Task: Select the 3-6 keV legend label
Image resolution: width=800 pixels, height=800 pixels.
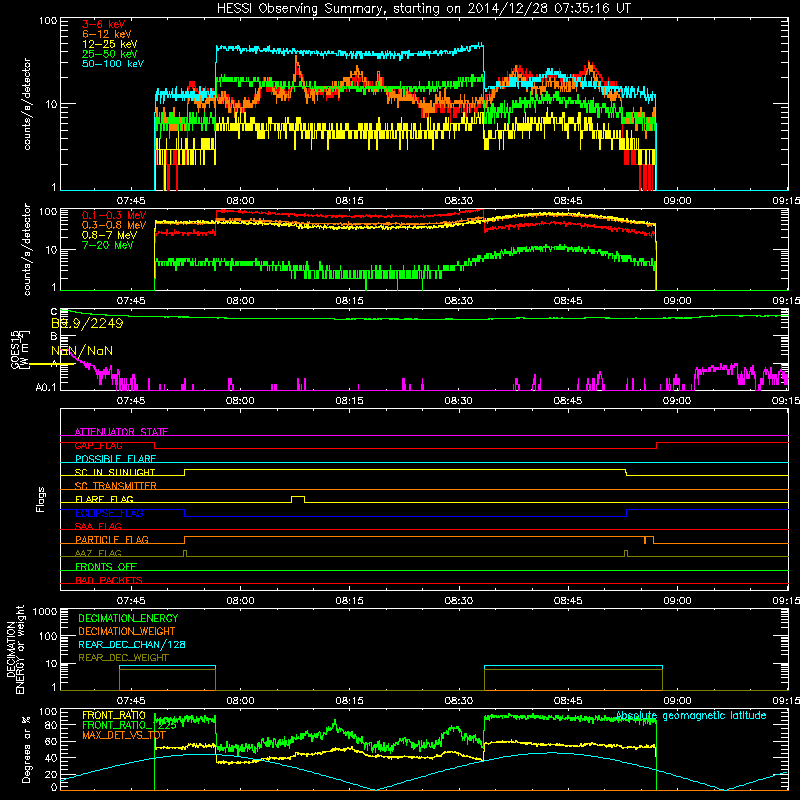Action: [104, 24]
